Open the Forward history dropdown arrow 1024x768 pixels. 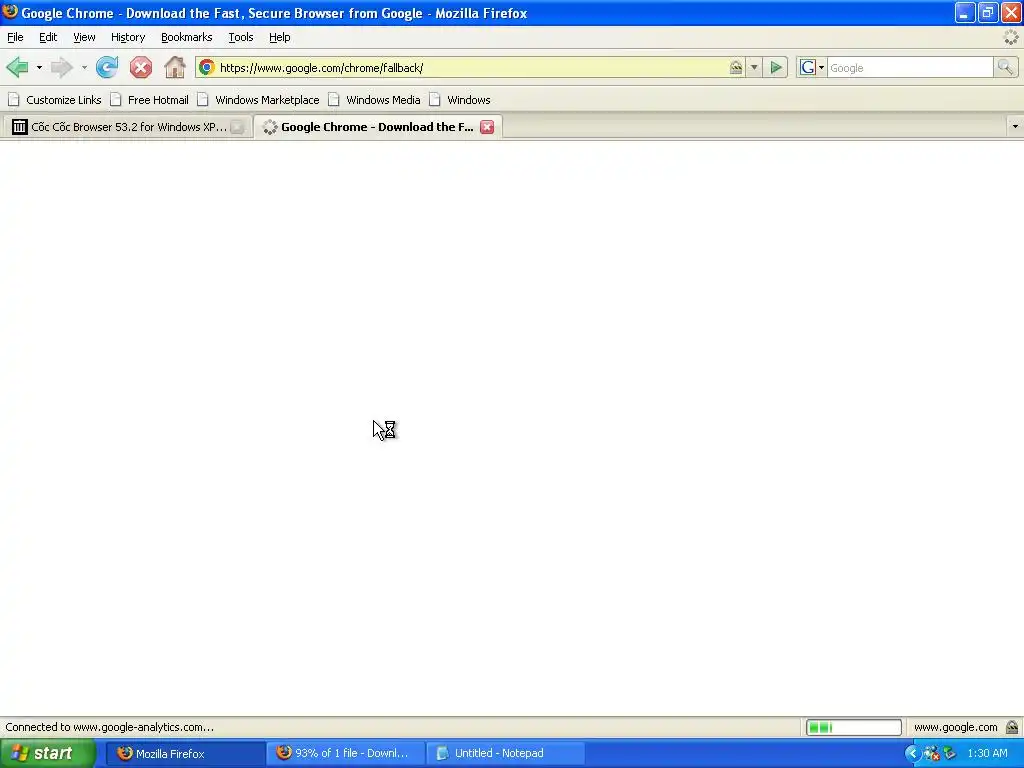(x=84, y=67)
